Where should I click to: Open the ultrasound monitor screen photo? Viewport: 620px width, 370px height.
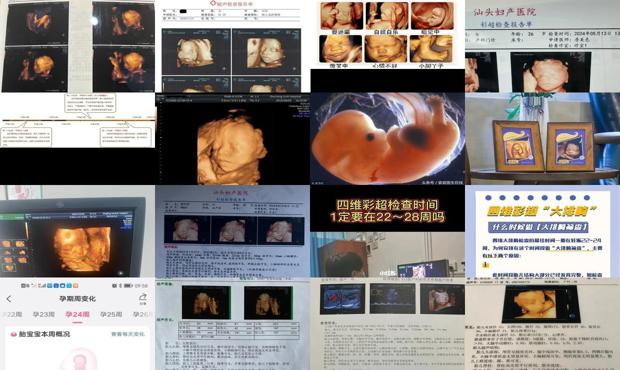click(x=78, y=231)
